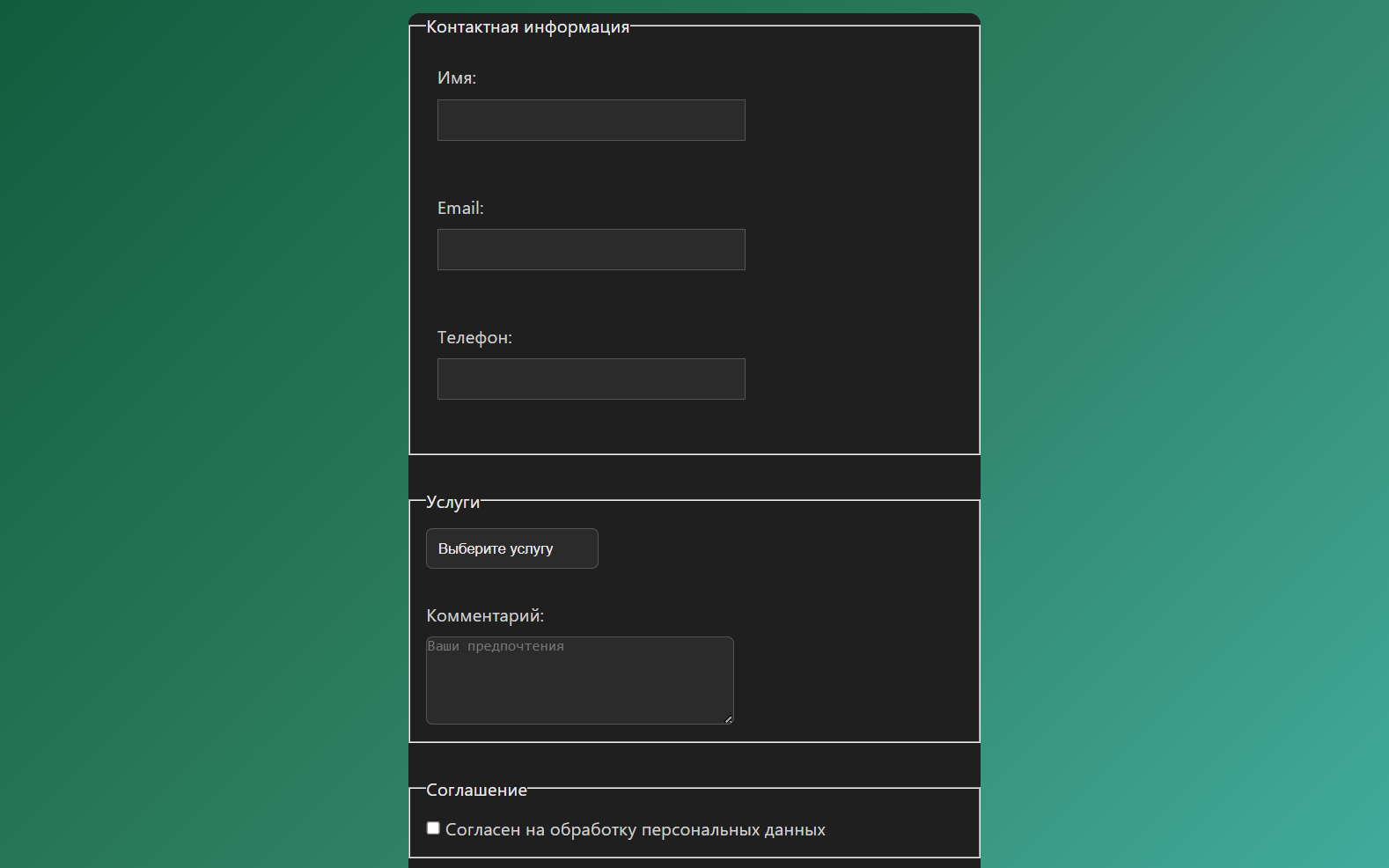
Task: Click the Услуги section legend
Action: tap(453, 503)
